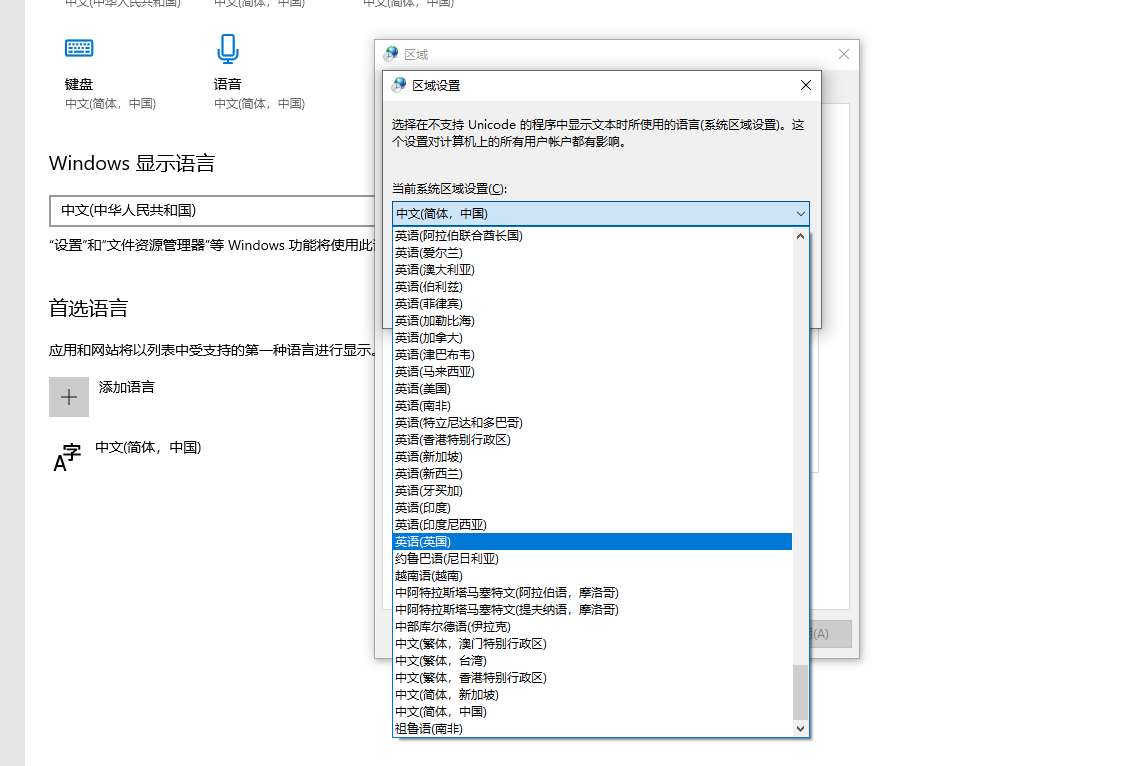1130x766 pixels.
Task: Close the 区域 window behind
Action: coord(844,54)
